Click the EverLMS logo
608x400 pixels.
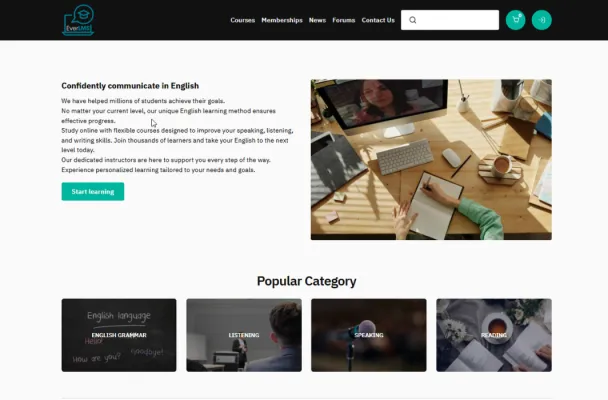tap(78, 20)
